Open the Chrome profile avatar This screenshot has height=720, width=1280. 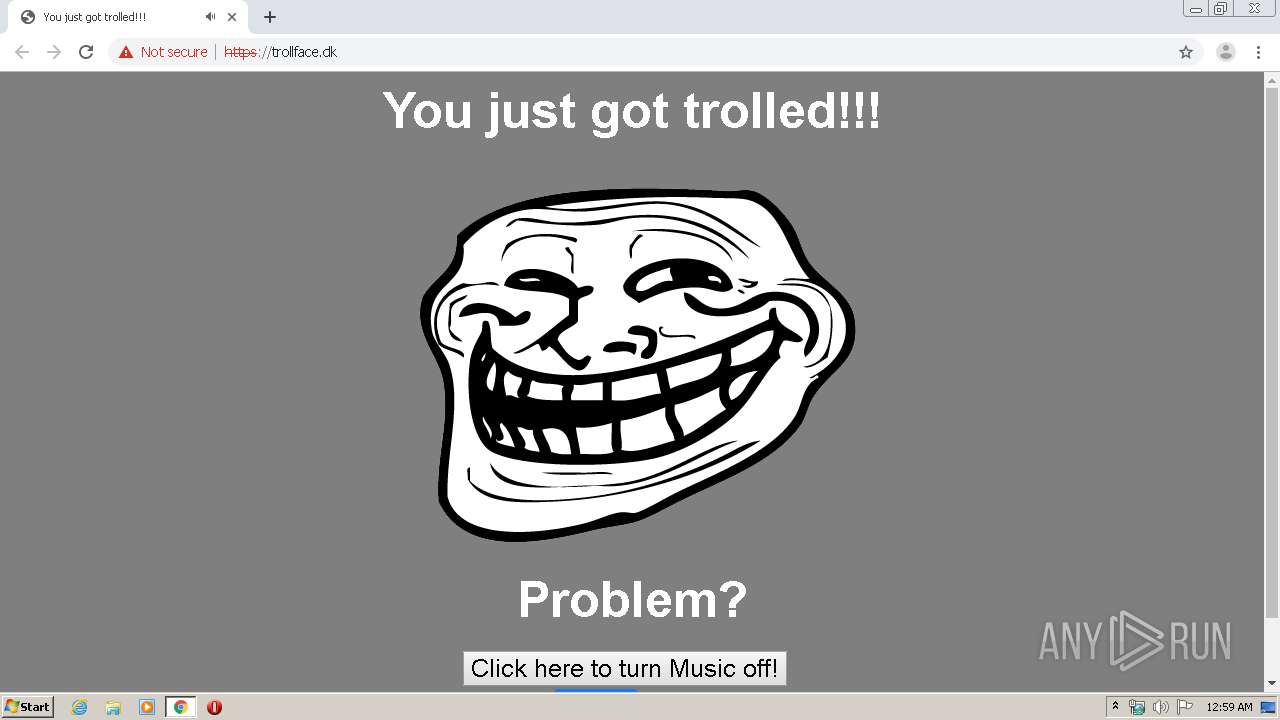tap(1225, 52)
